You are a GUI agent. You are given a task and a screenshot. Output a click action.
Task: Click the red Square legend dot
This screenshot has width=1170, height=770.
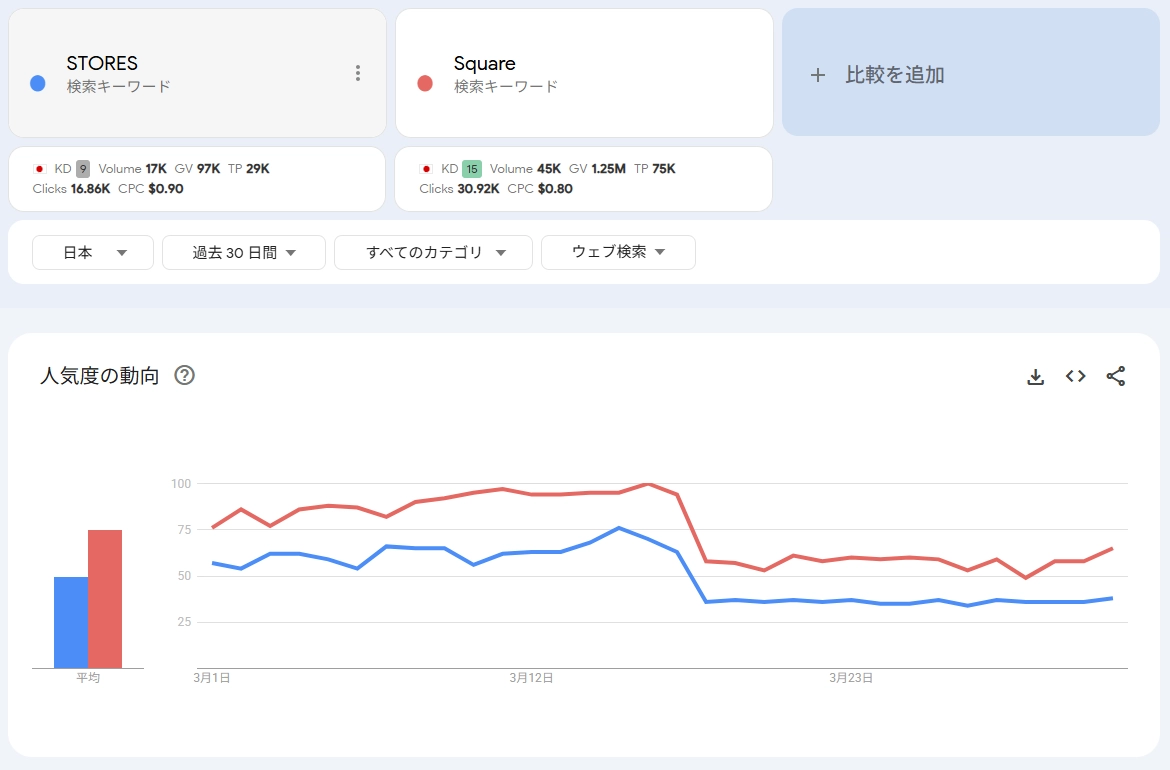click(424, 83)
